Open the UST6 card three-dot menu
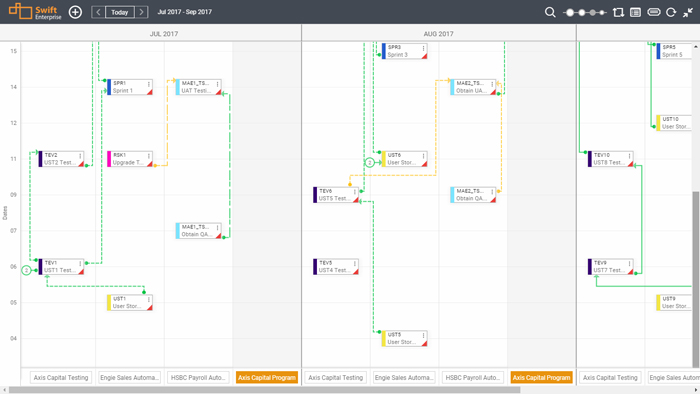 tap(423, 156)
